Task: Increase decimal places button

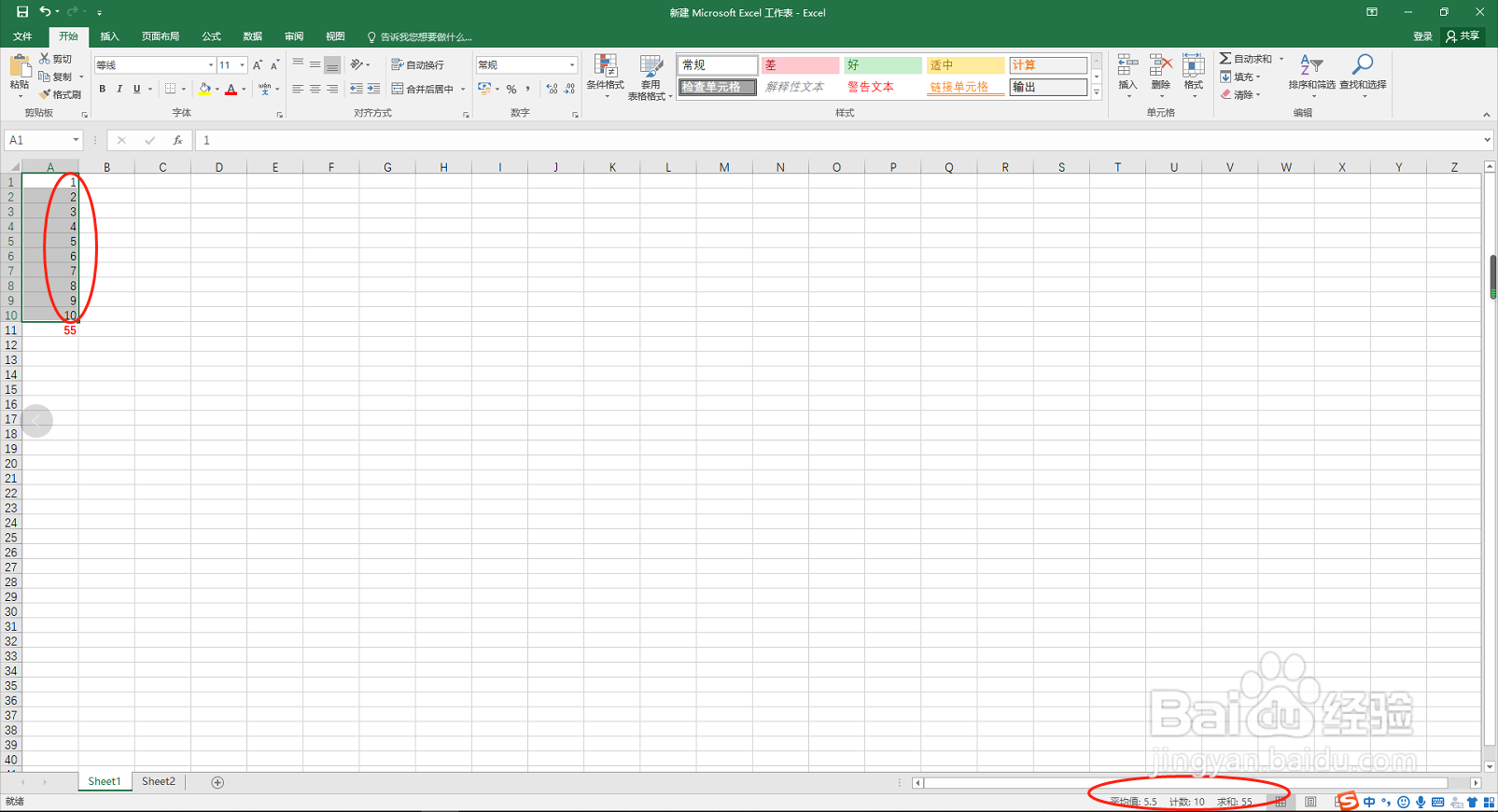Action: 552,89
